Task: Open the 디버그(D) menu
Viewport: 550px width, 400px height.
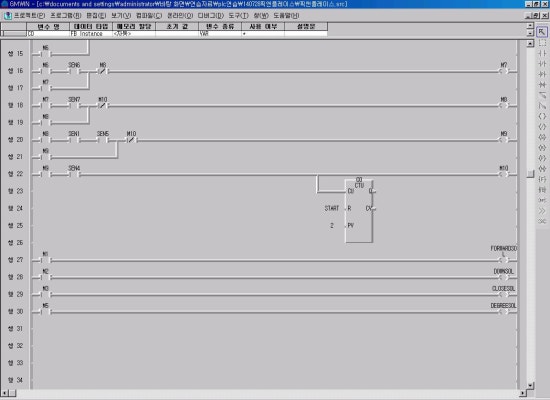Action: pos(210,16)
